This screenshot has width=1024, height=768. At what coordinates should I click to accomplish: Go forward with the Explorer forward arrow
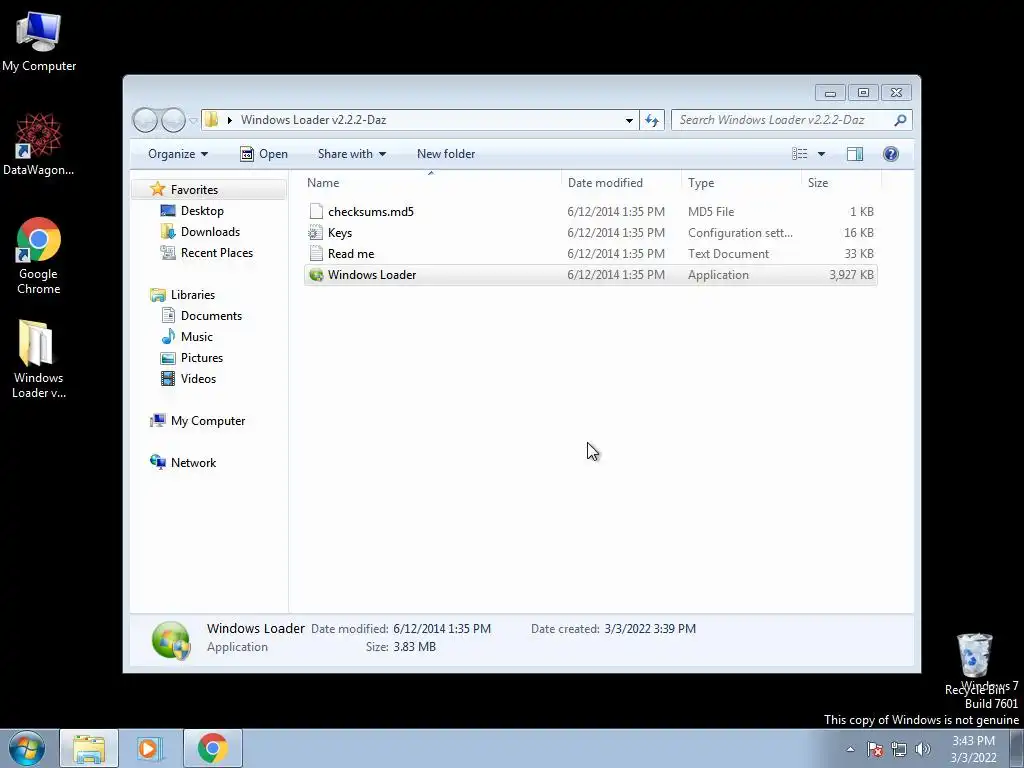pos(173,120)
